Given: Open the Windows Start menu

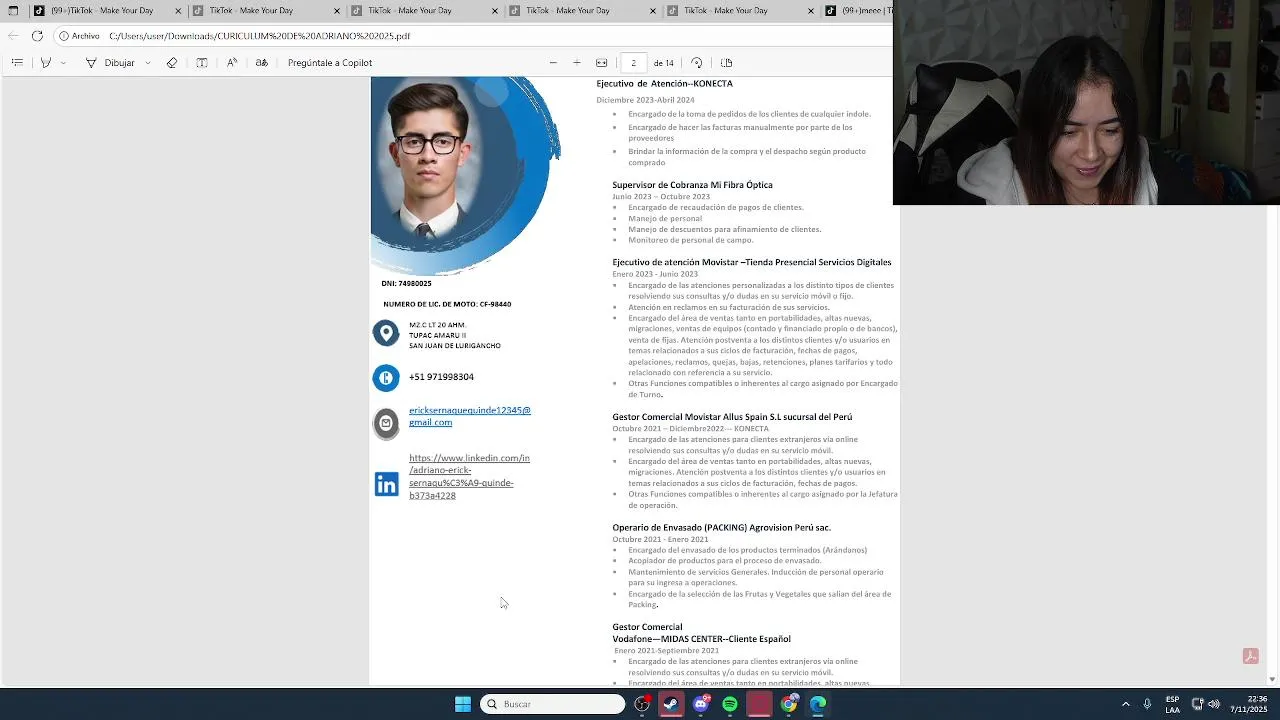Looking at the screenshot, I should point(463,704).
